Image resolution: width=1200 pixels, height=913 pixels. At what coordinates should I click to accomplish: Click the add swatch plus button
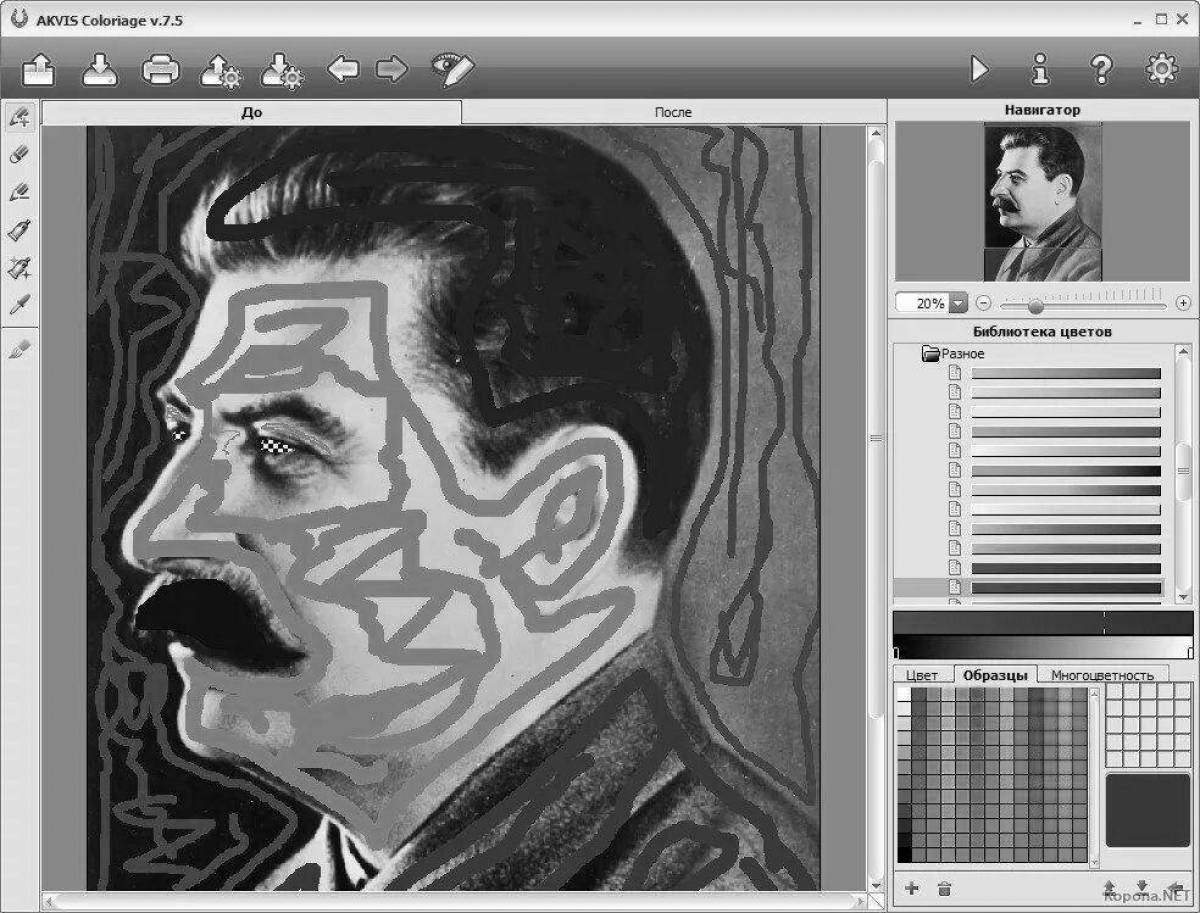click(x=911, y=888)
